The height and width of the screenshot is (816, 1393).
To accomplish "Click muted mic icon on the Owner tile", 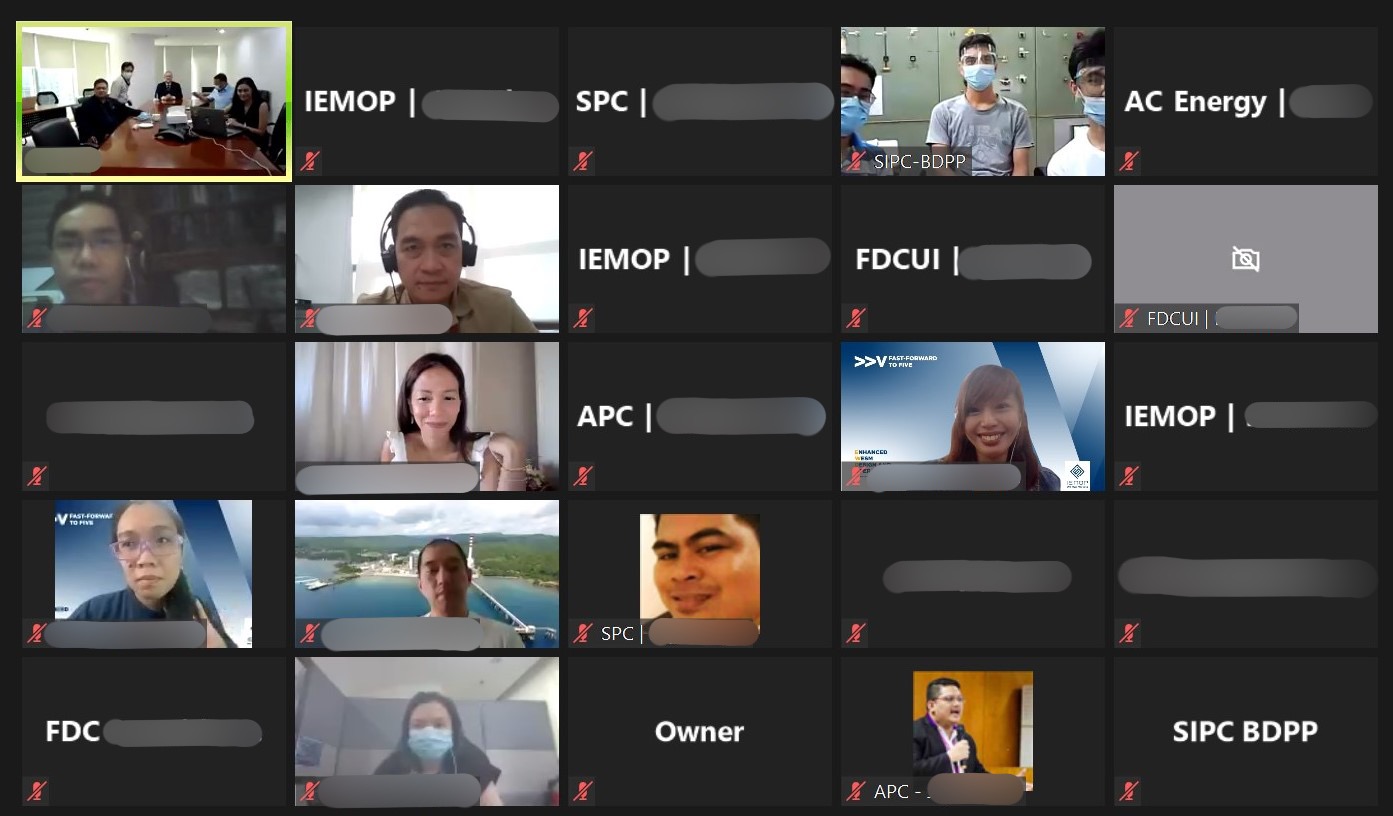I will pos(583,791).
